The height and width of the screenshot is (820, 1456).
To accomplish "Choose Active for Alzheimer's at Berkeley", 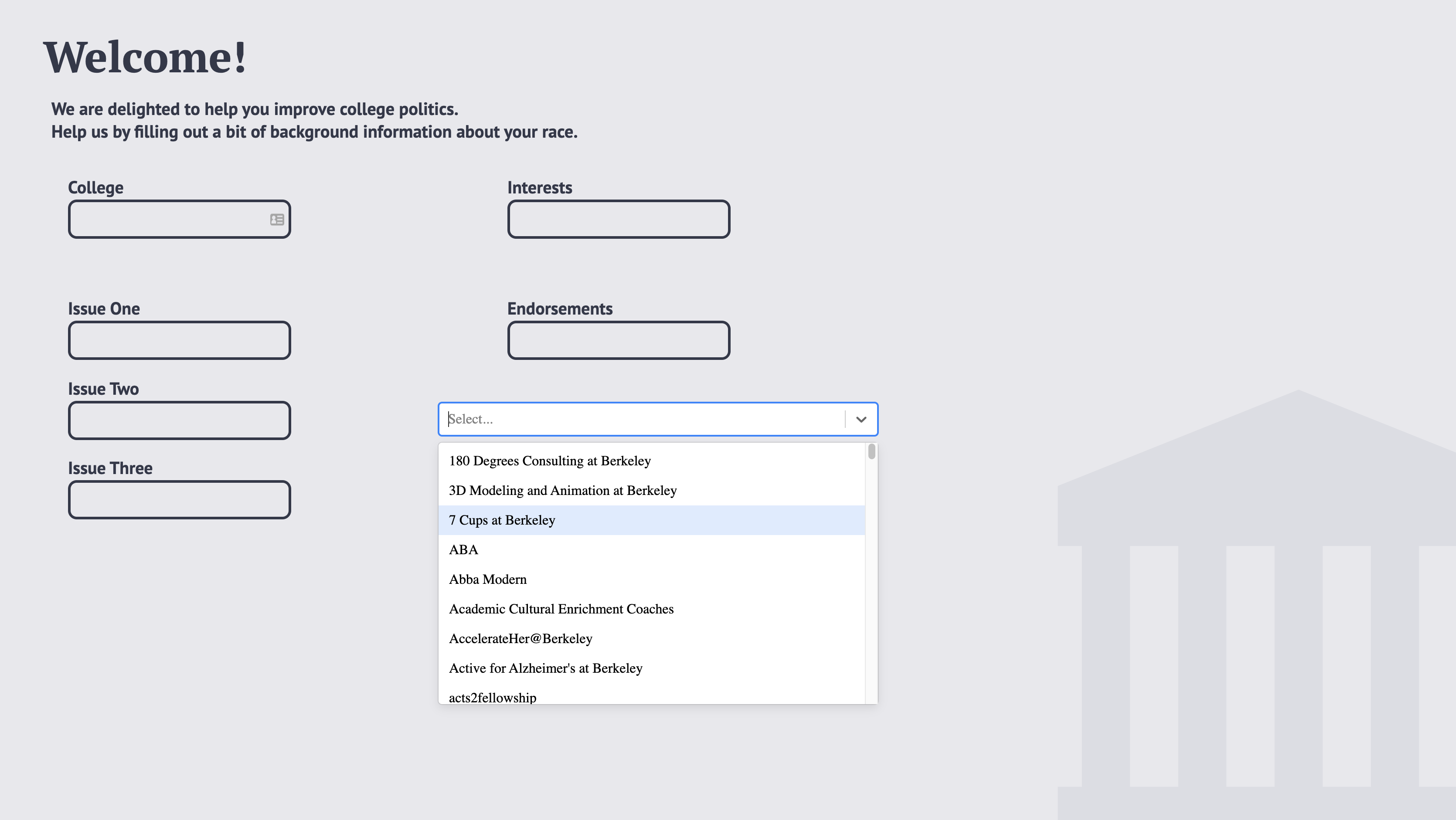I will [x=545, y=669].
